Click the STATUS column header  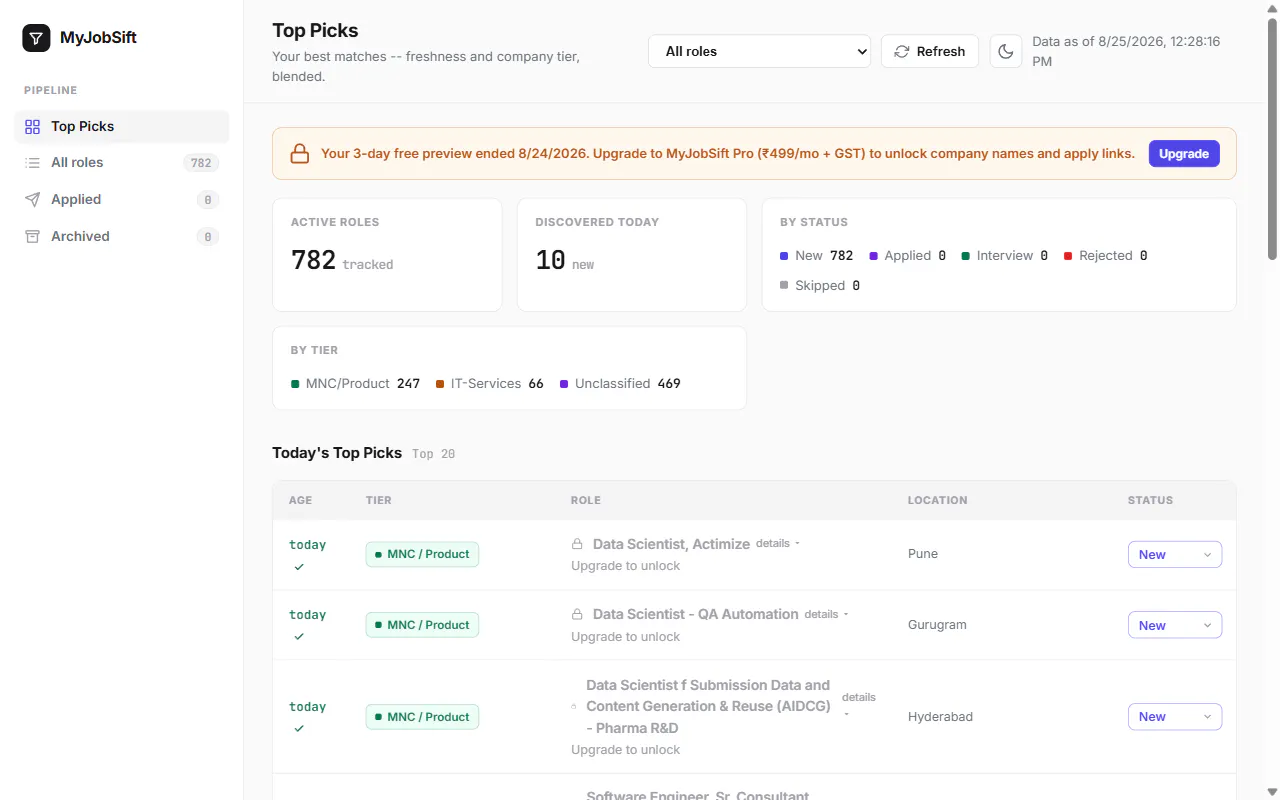[1150, 500]
